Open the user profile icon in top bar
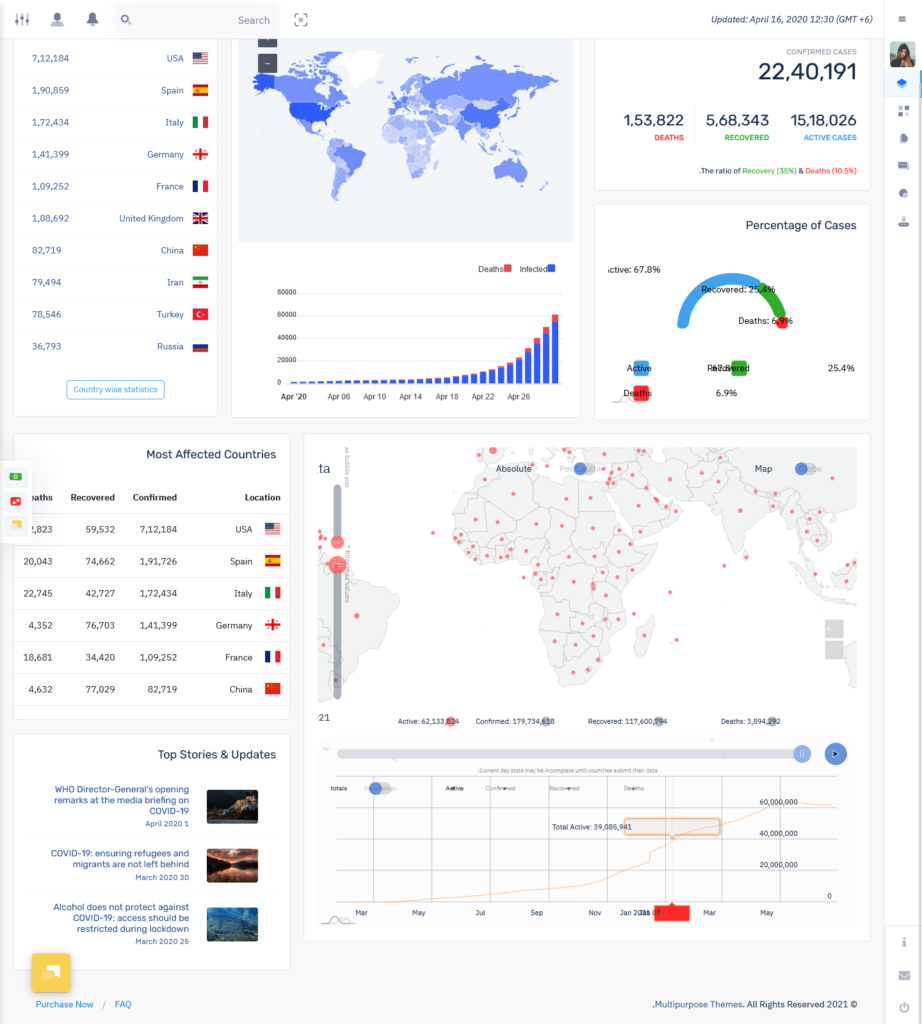 57,20
